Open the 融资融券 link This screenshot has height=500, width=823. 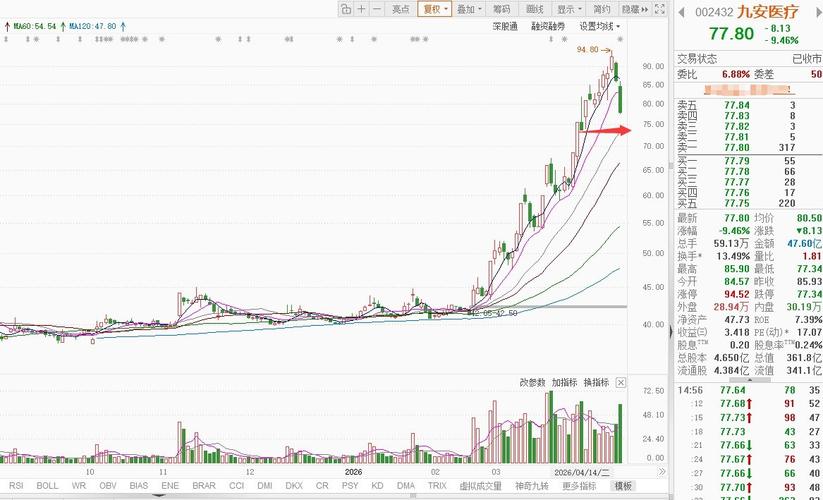point(548,26)
